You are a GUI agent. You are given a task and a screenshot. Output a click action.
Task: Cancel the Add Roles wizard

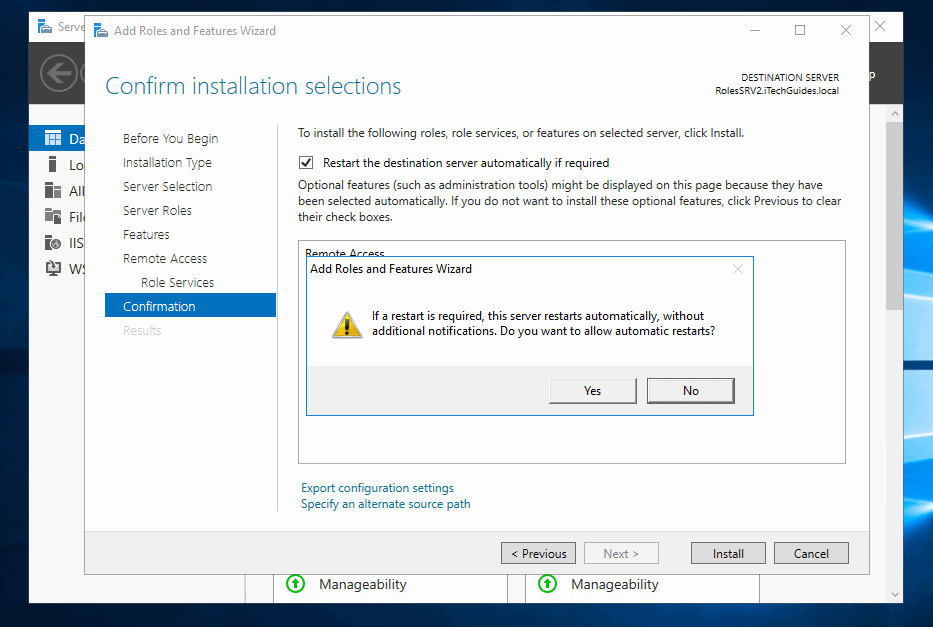[x=811, y=553]
